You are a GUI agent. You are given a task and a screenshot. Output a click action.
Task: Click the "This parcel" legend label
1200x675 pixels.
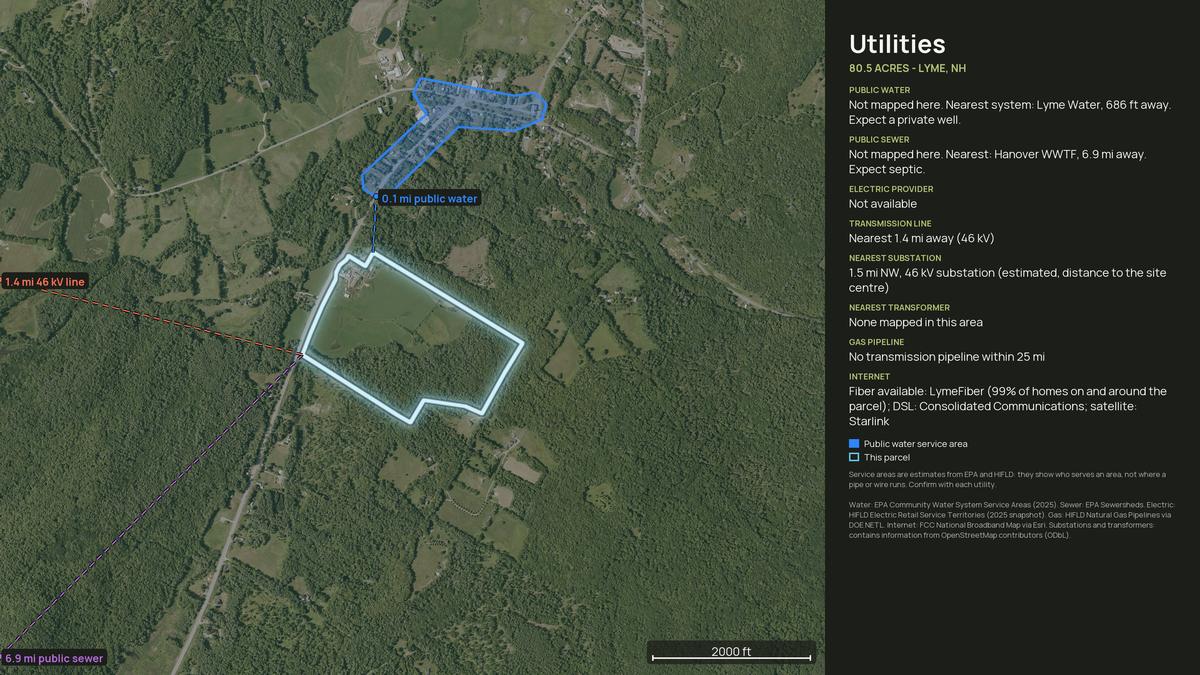tap(887, 457)
